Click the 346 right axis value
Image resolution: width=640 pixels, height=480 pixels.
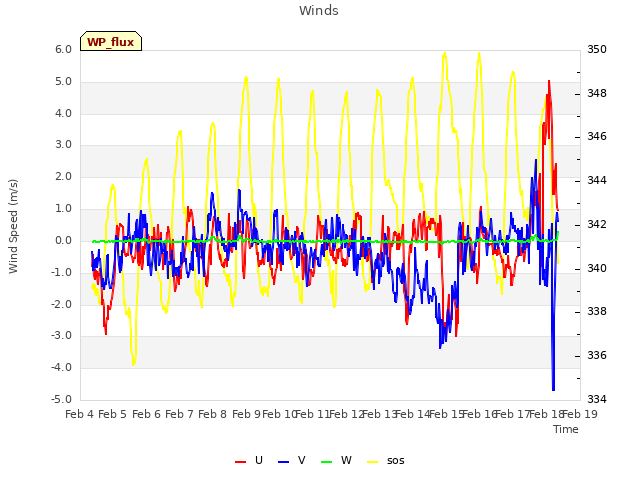coord(597,136)
